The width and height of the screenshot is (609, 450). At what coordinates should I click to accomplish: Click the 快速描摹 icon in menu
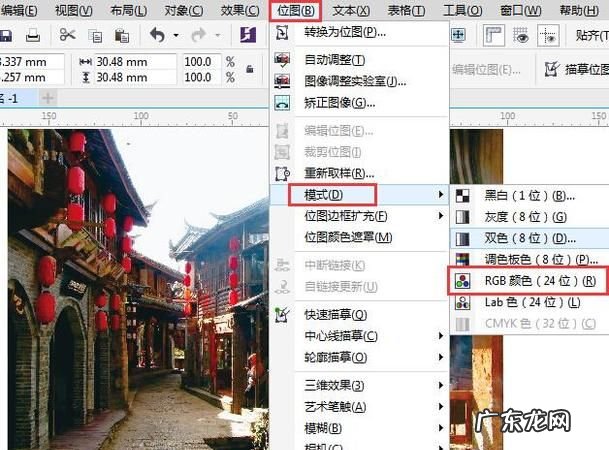[282, 315]
